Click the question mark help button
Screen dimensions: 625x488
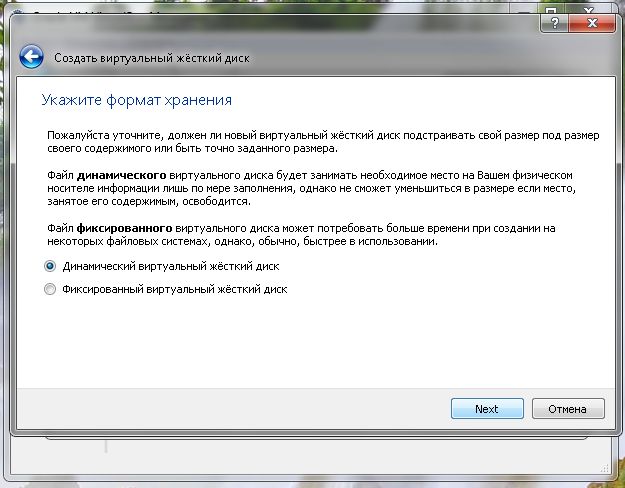click(x=548, y=21)
